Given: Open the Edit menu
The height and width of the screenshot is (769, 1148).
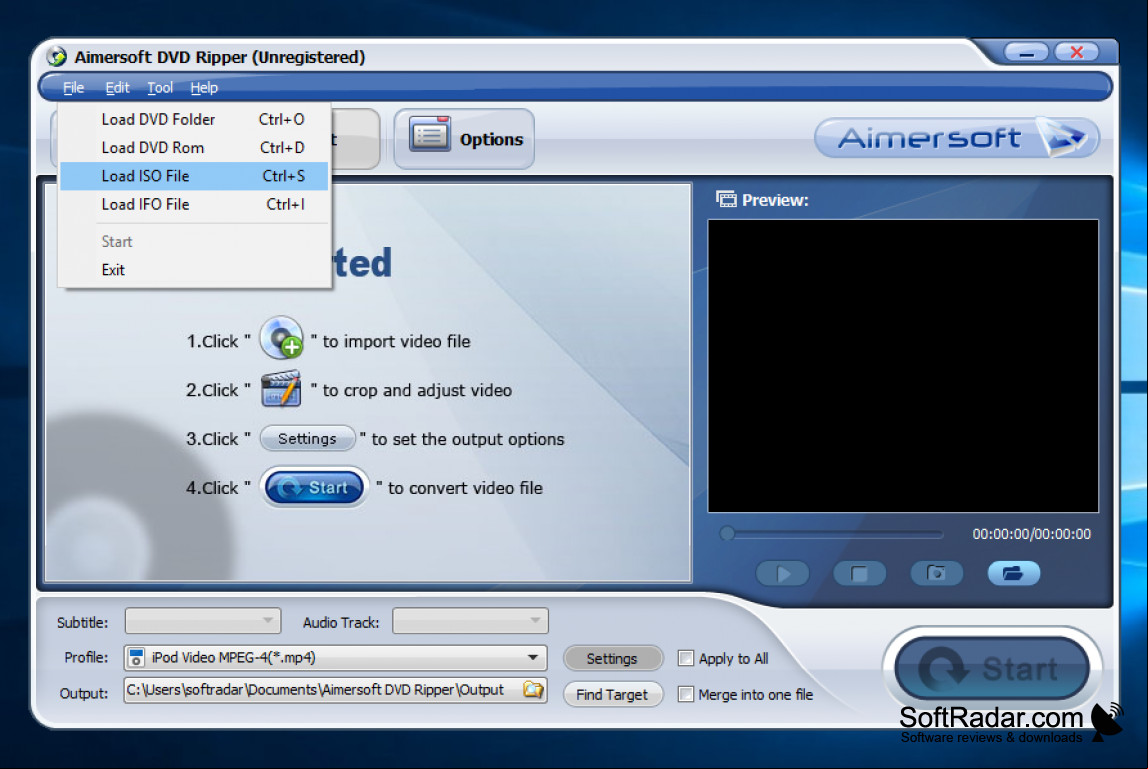Looking at the screenshot, I should [117, 88].
